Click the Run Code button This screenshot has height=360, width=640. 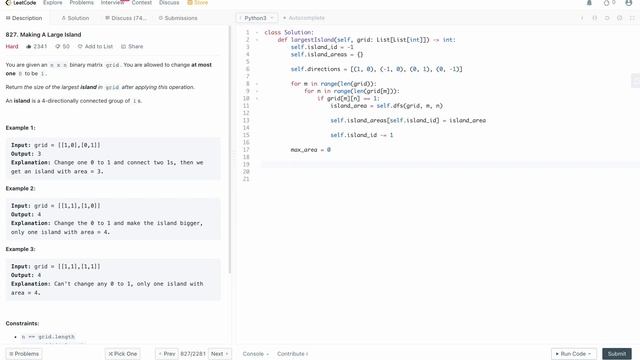[x=573, y=354]
